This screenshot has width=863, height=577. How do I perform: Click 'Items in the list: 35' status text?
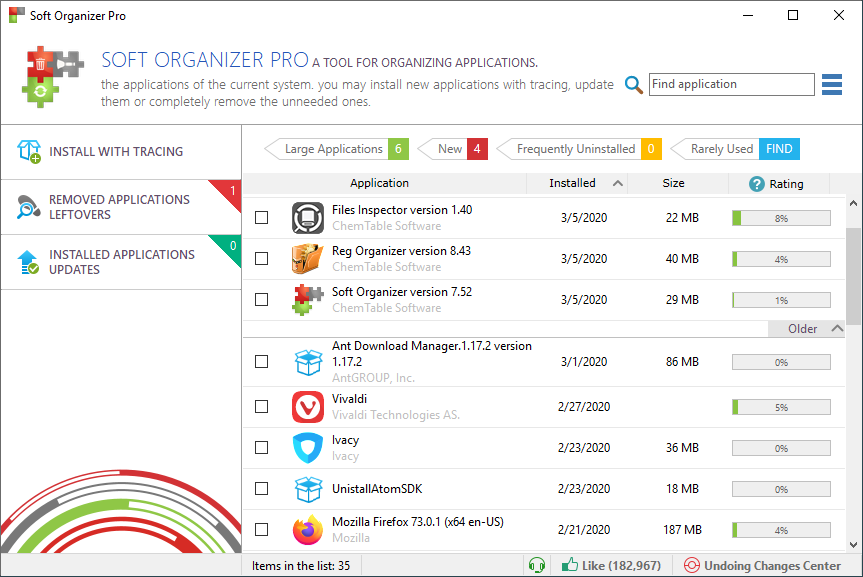click(301, 566)
